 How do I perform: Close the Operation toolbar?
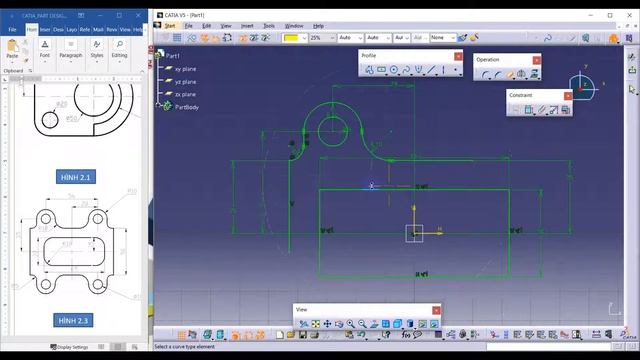(x=537, y=60)
